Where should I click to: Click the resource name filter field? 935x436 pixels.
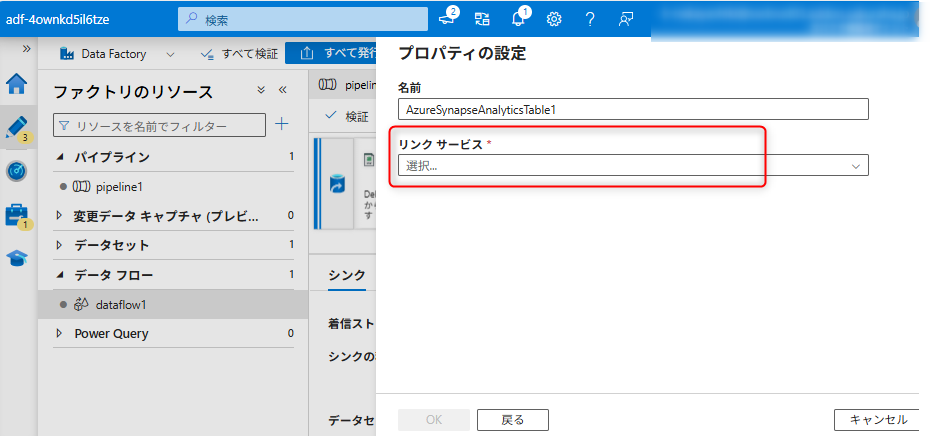pos(159,125)
